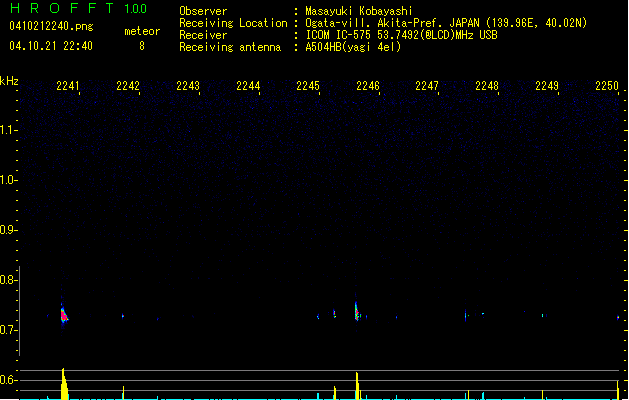Click the 0.7 kHz frequency label
The width and height of the screenshot is (629, 400).
tap(8, 330)
